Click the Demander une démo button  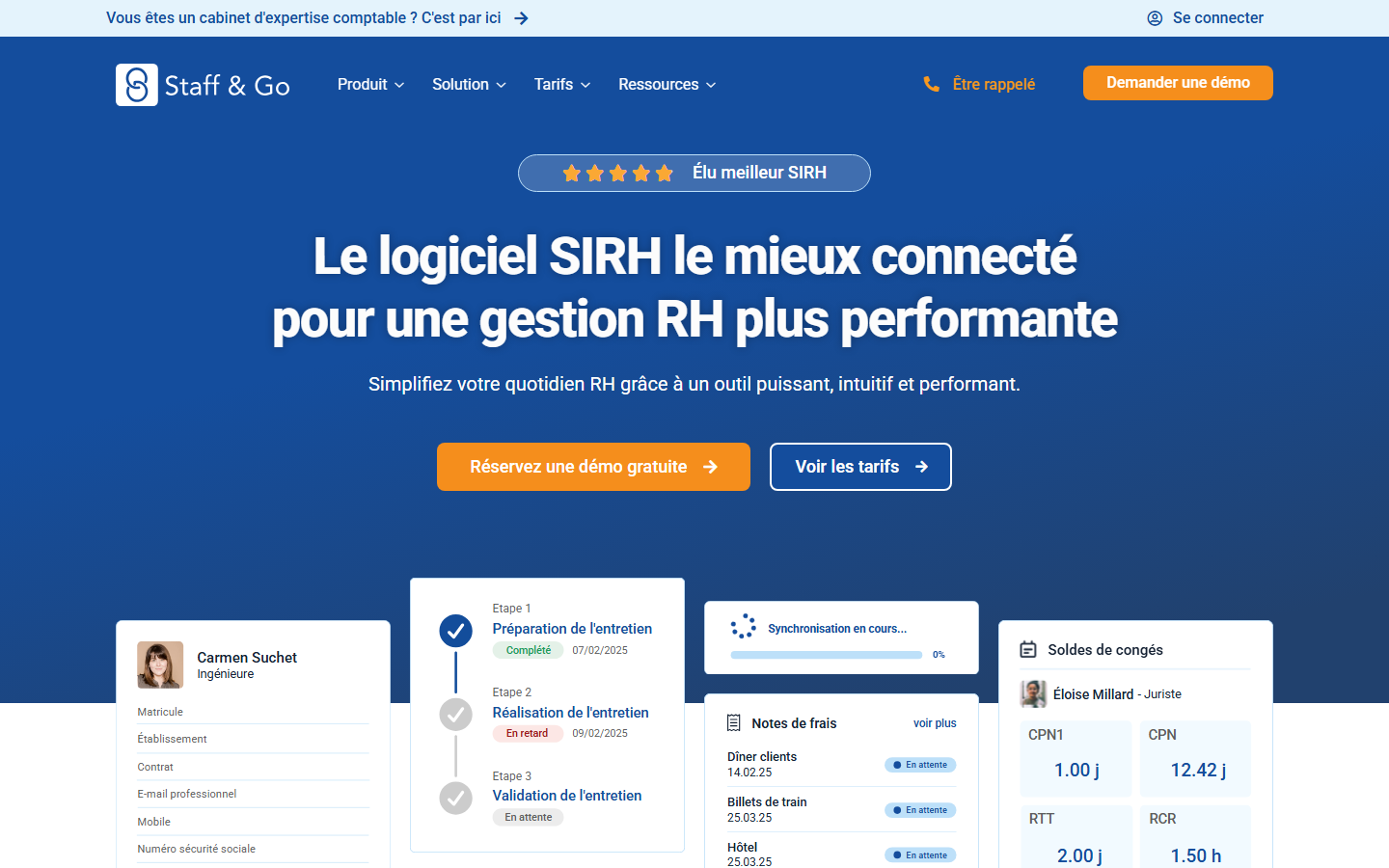click(x=1178, y=83)
